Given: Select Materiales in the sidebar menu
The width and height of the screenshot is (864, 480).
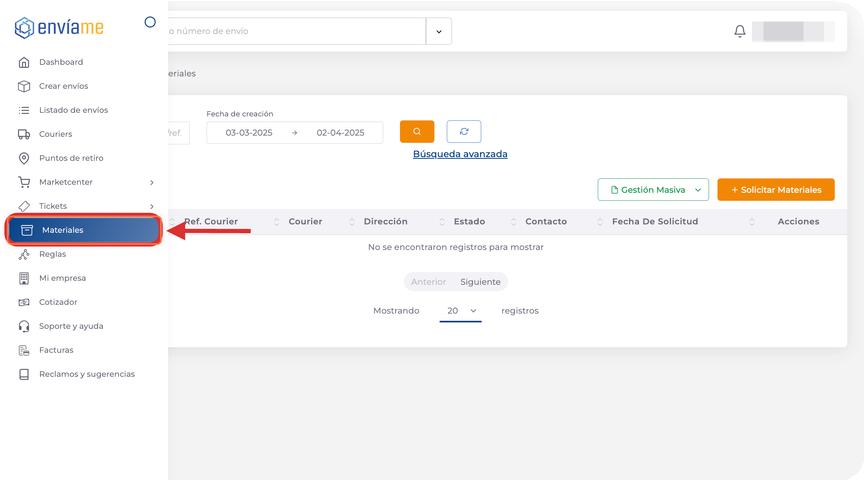Looking at the screenshot, I should click(84, 230).
